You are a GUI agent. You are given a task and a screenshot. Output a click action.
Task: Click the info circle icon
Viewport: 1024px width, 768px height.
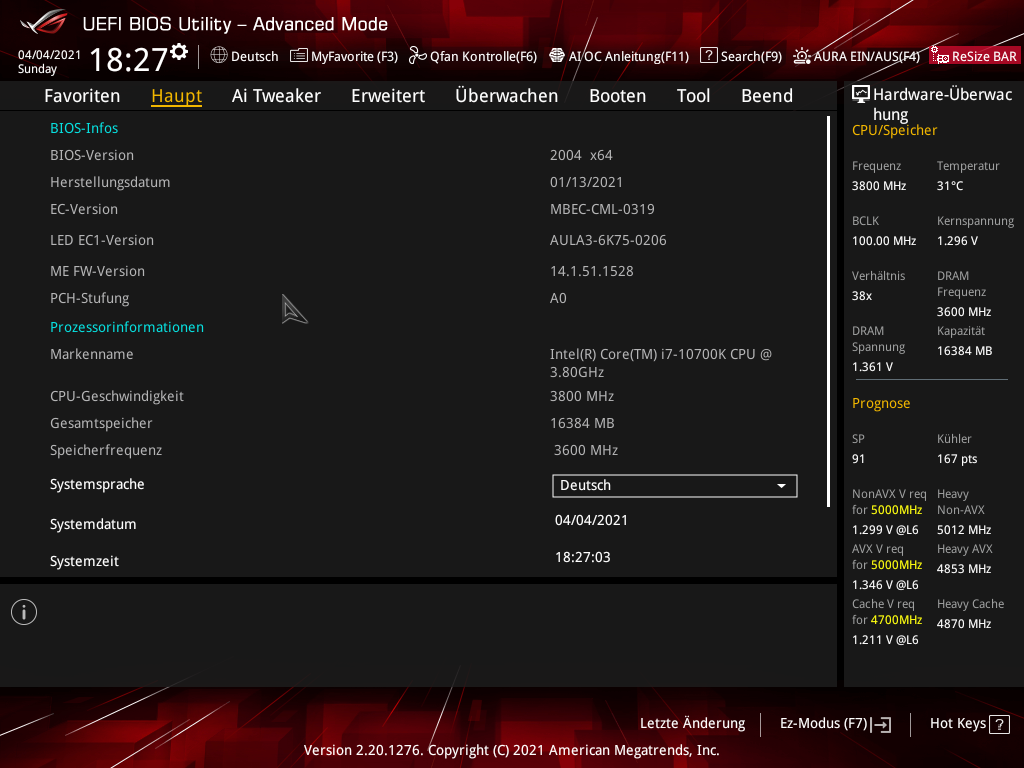pyautogui.click(x=24, y=612)
